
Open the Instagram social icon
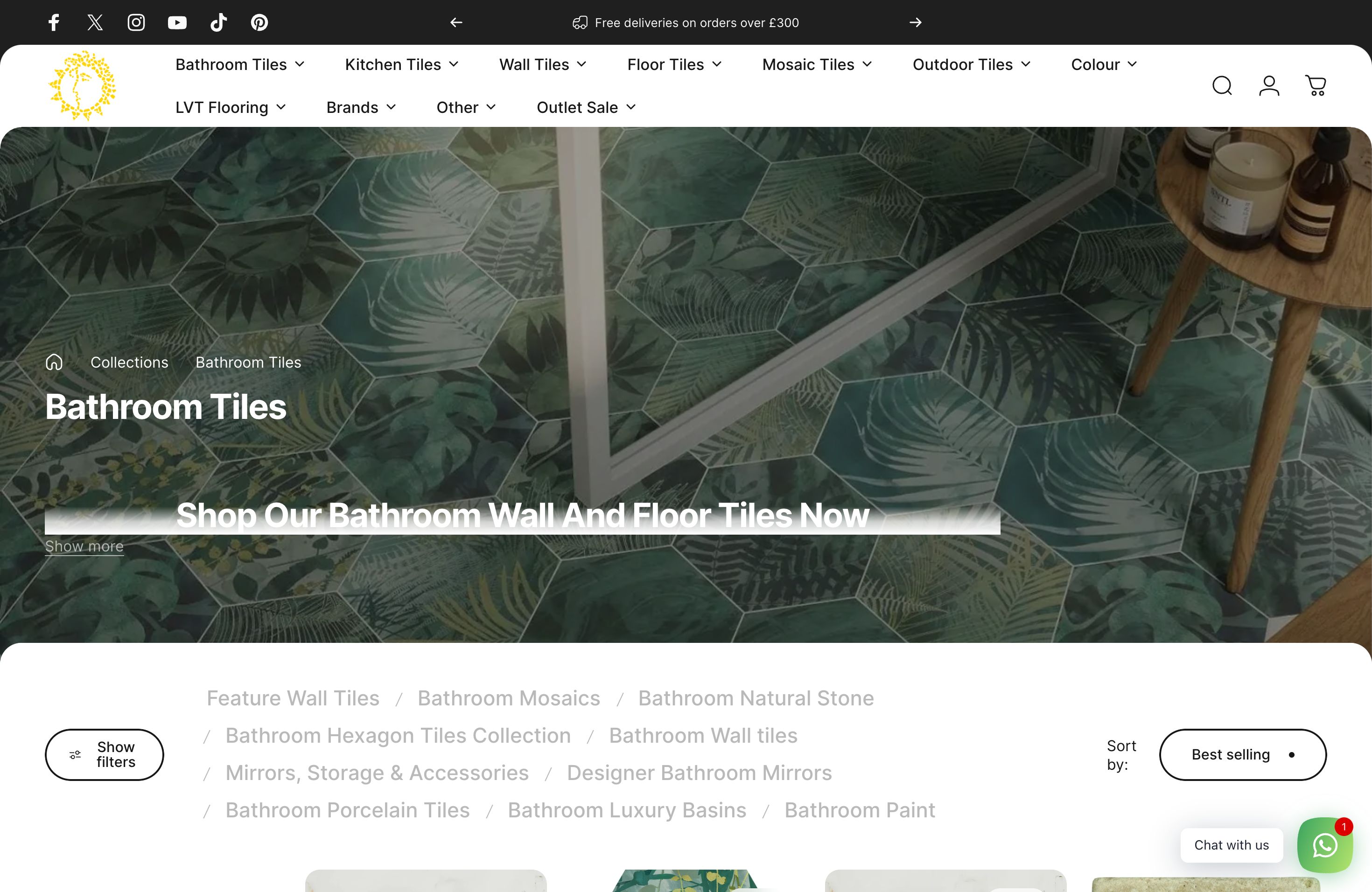pyautogui.click(x=136, y=22)
